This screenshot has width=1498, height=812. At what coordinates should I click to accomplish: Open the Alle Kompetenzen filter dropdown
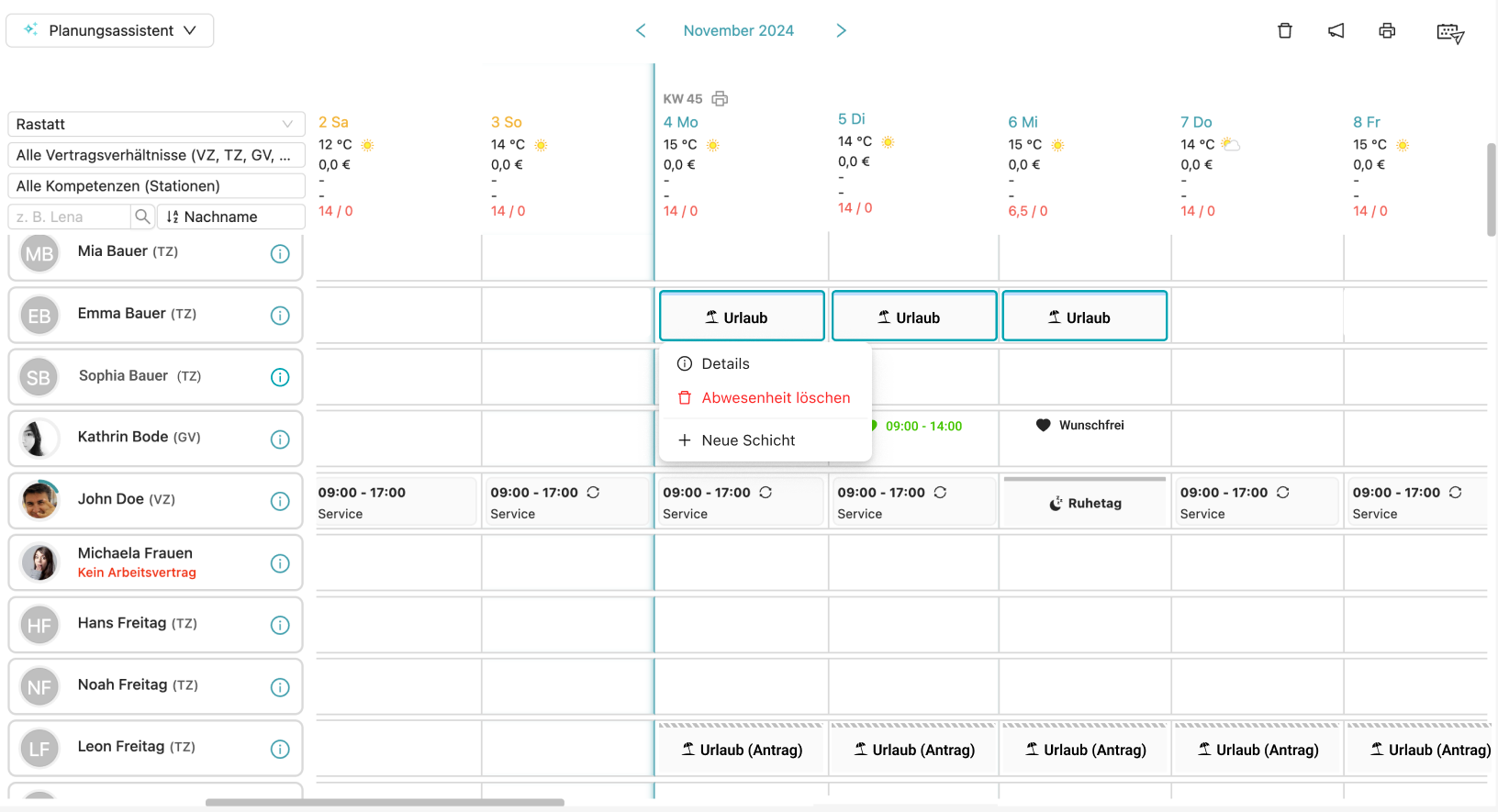pyautogui.click(x=156, y=186)
